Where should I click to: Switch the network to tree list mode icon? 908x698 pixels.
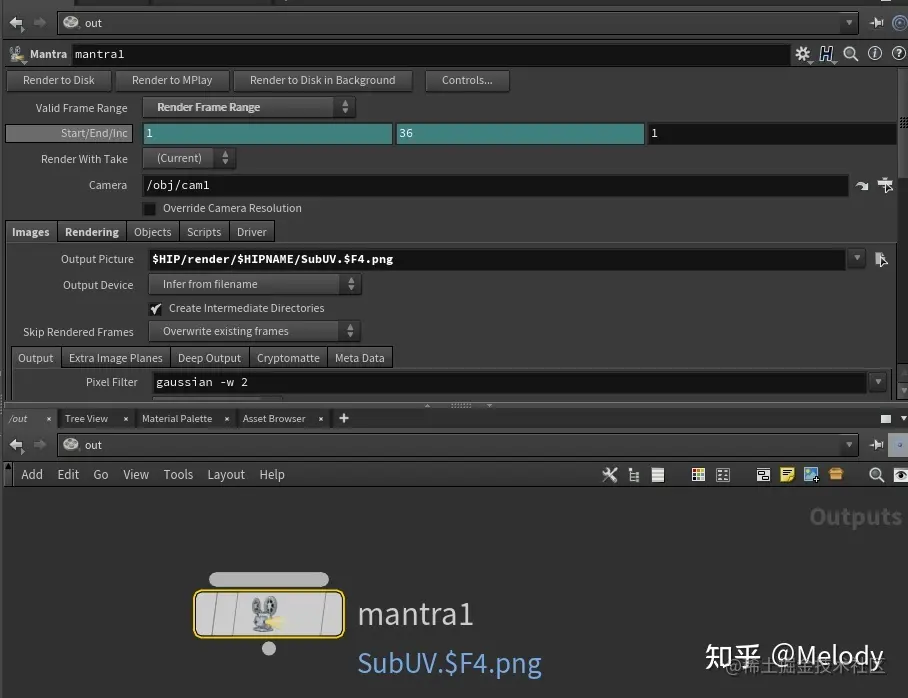click(x=634, y=475)
